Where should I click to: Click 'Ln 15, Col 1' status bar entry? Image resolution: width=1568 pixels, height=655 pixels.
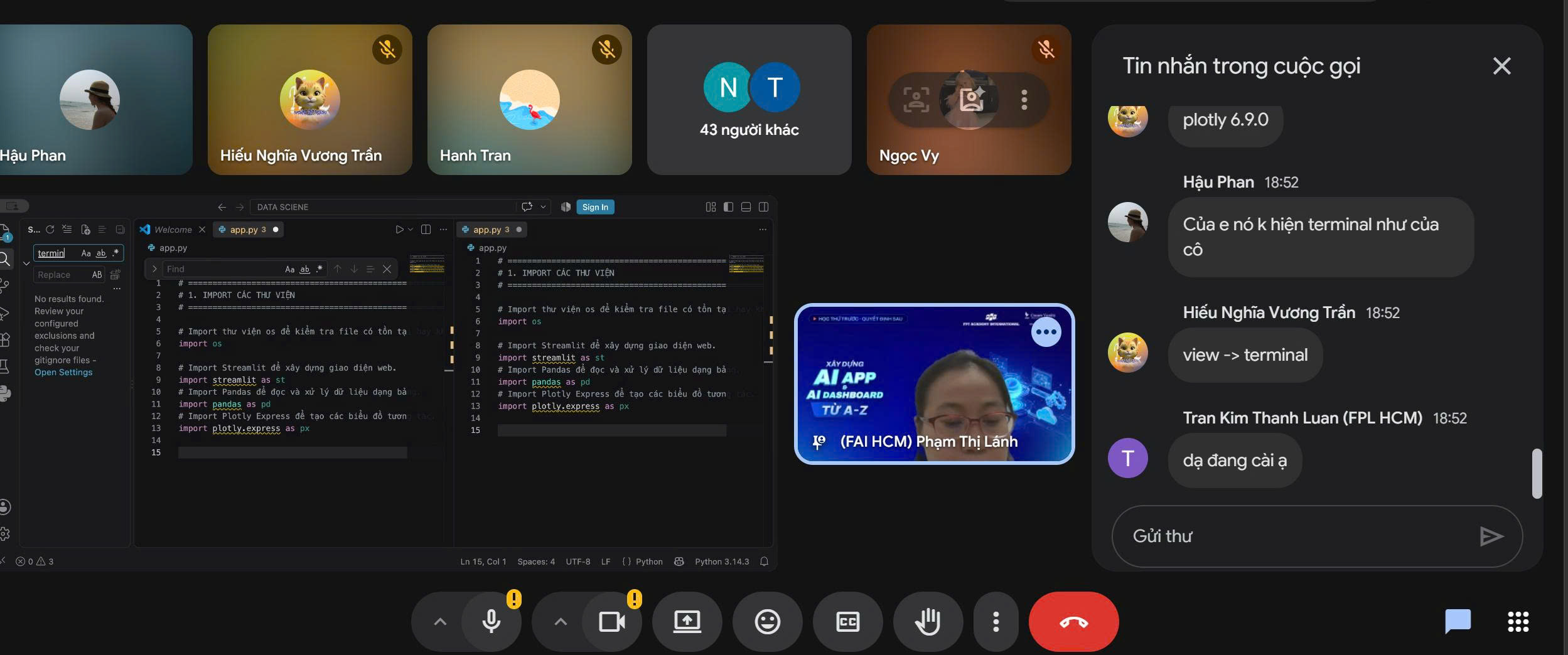(483, 562)
